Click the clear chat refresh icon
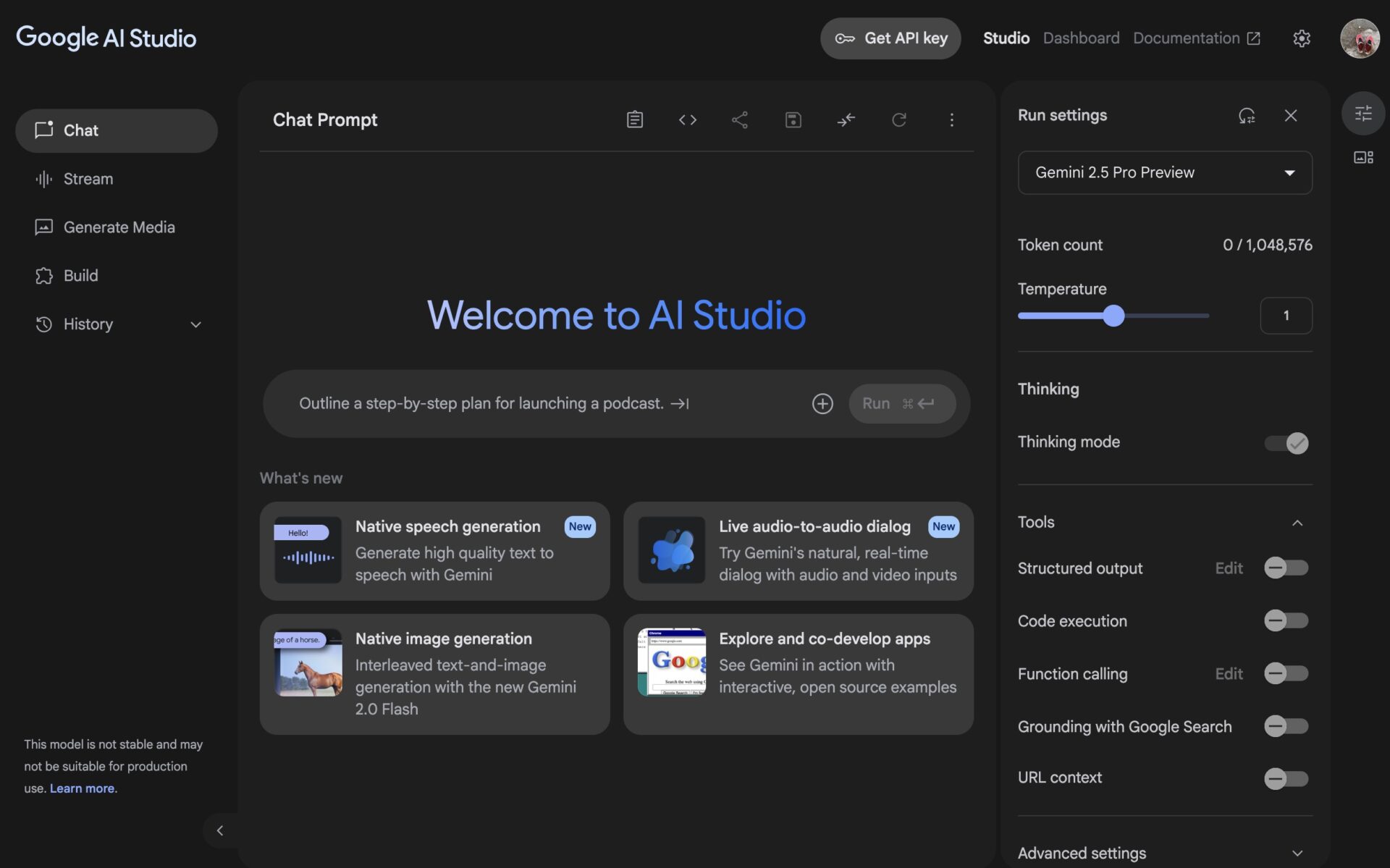Image resolution: width=1390 pixels, height=868 pixels. click(x=898, y=119)
